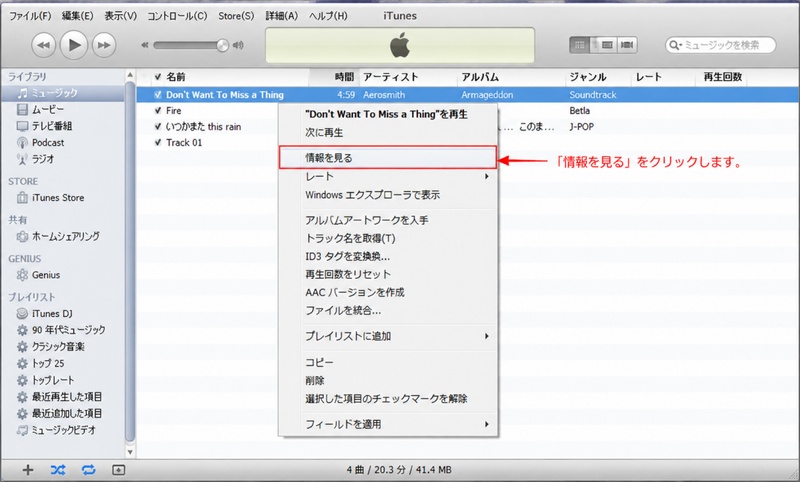Select ミュージック in the library sidebar
Viewport: 800px width, 482px height.
(x=62, y=93)
